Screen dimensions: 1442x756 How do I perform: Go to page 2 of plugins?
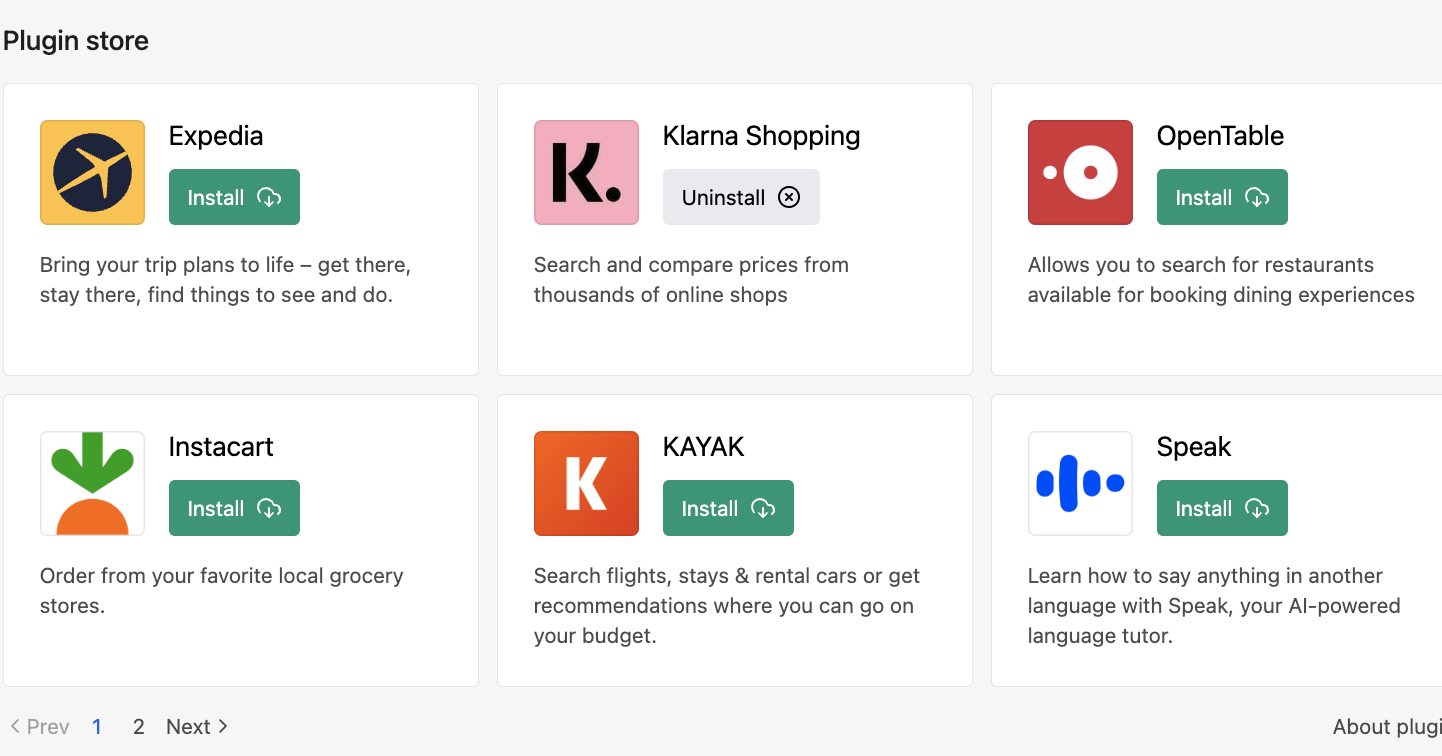pos(139,727)
